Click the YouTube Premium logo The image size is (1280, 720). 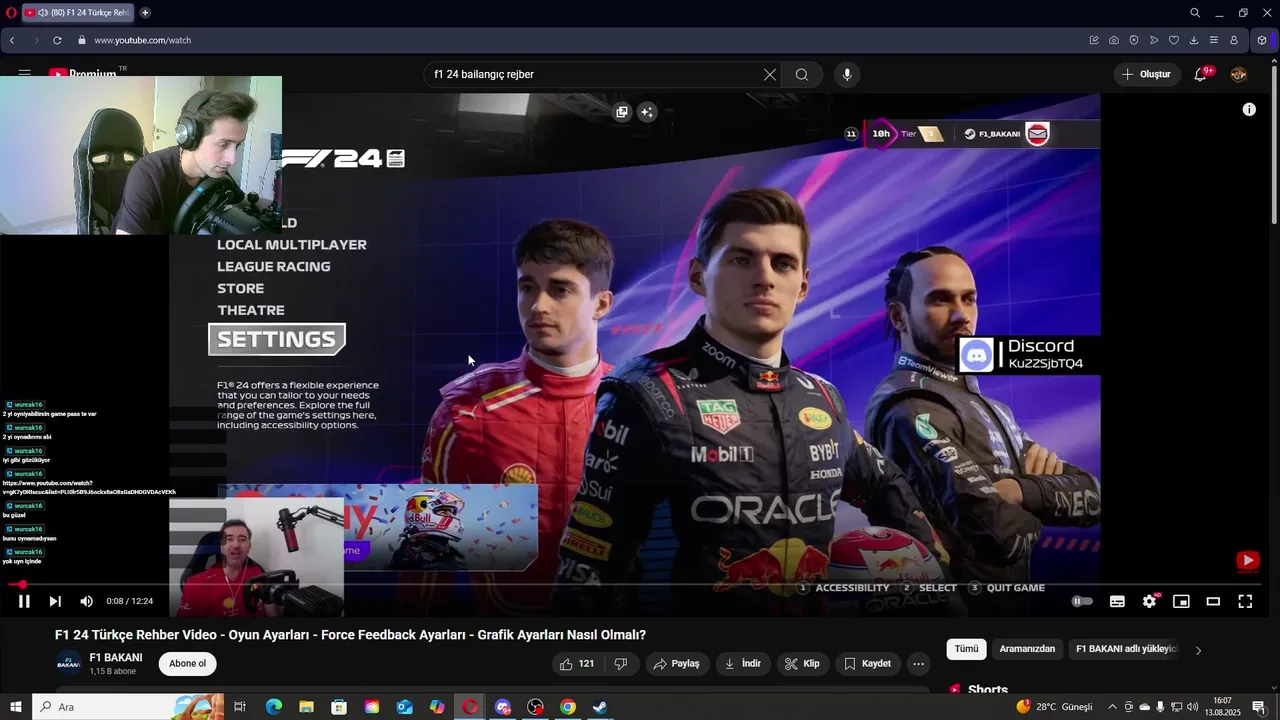pyautogui.click(x=82, y=74)
